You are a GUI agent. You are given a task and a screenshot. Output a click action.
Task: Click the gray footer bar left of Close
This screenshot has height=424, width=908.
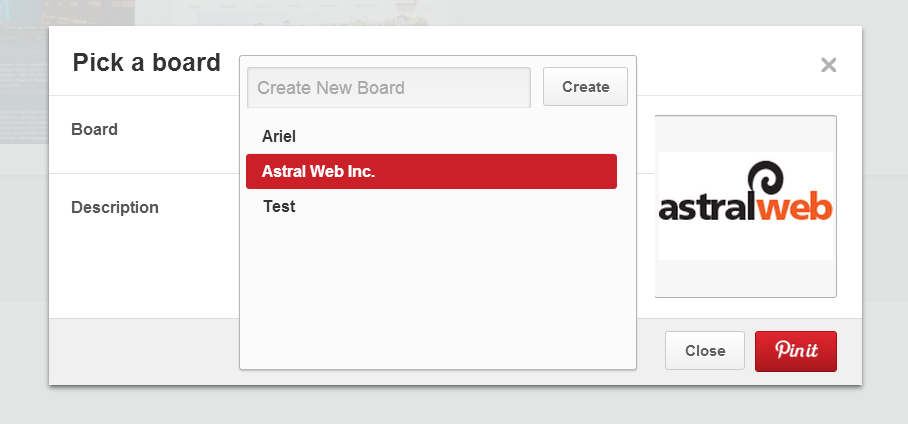coord(140,351)
